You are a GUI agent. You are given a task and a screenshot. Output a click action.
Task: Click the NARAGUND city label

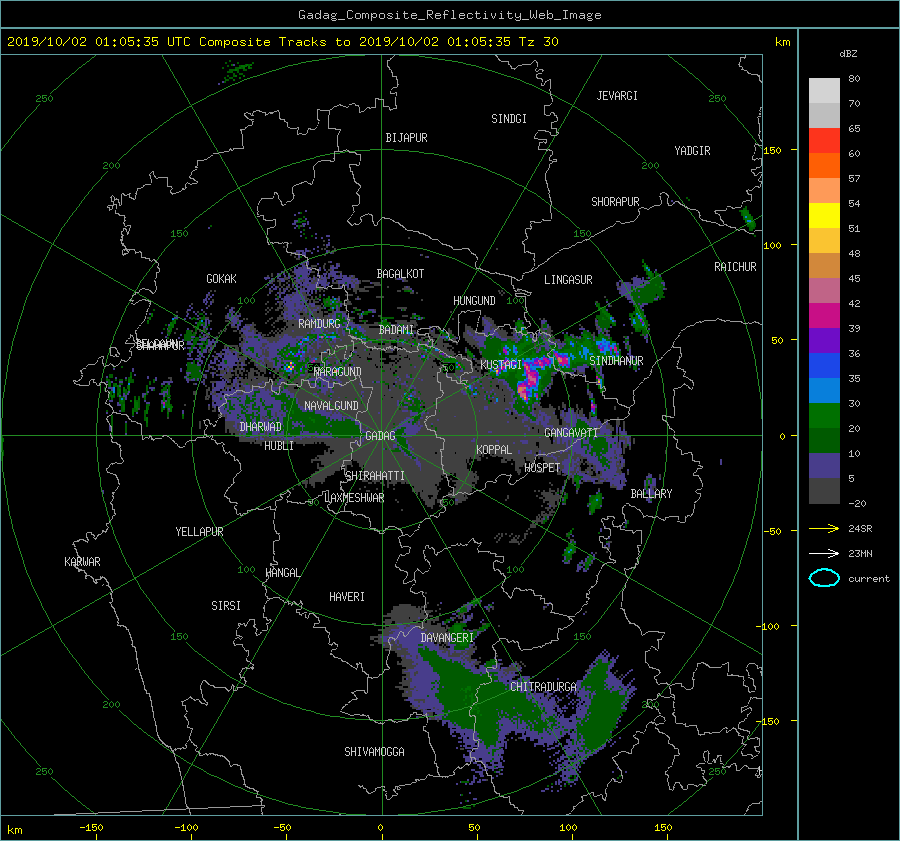(x=338, y=372)
